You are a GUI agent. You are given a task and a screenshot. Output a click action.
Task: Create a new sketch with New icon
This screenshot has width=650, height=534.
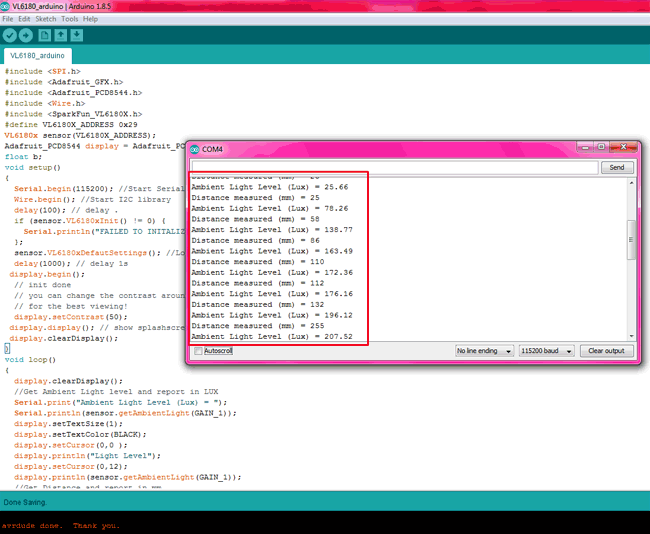coord(45,35)
